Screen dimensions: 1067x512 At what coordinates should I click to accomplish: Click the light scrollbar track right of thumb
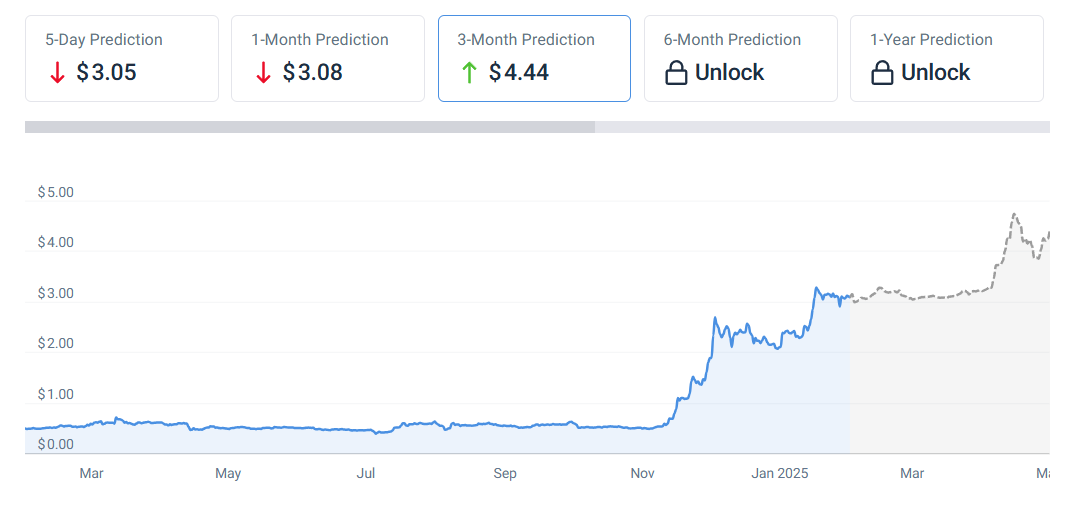click(x=821, y=127)
